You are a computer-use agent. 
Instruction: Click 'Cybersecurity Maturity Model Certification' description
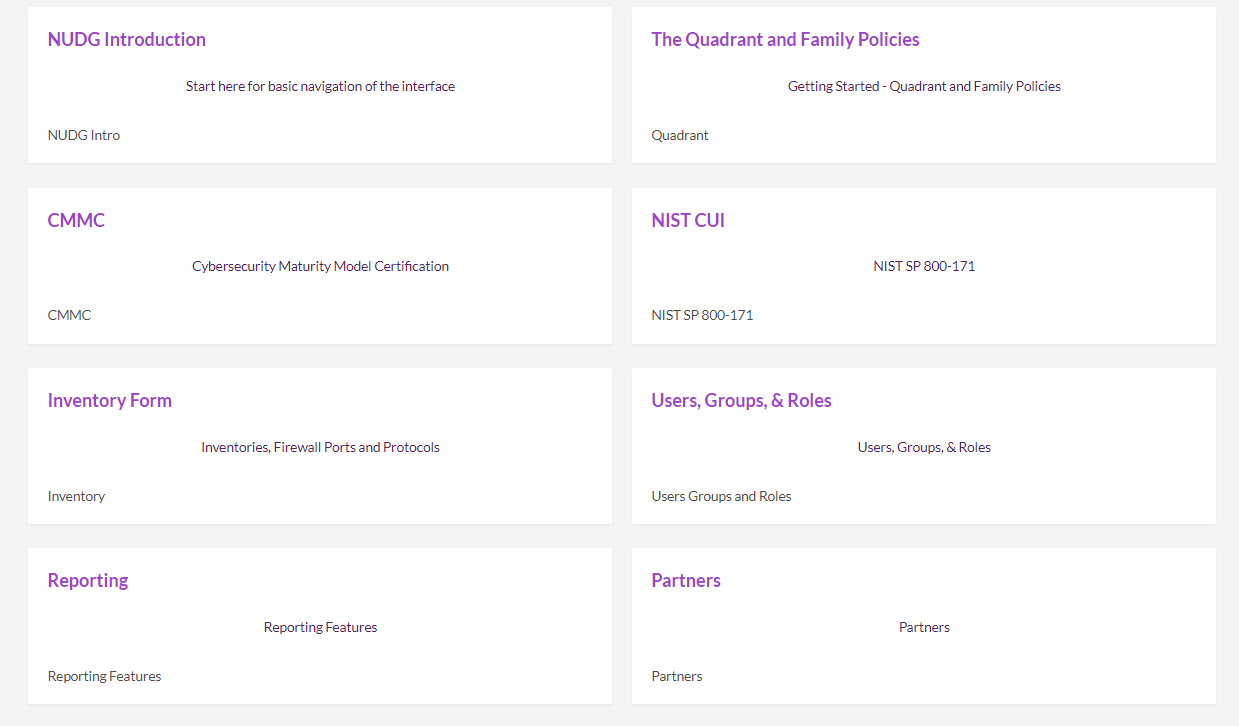320,266
